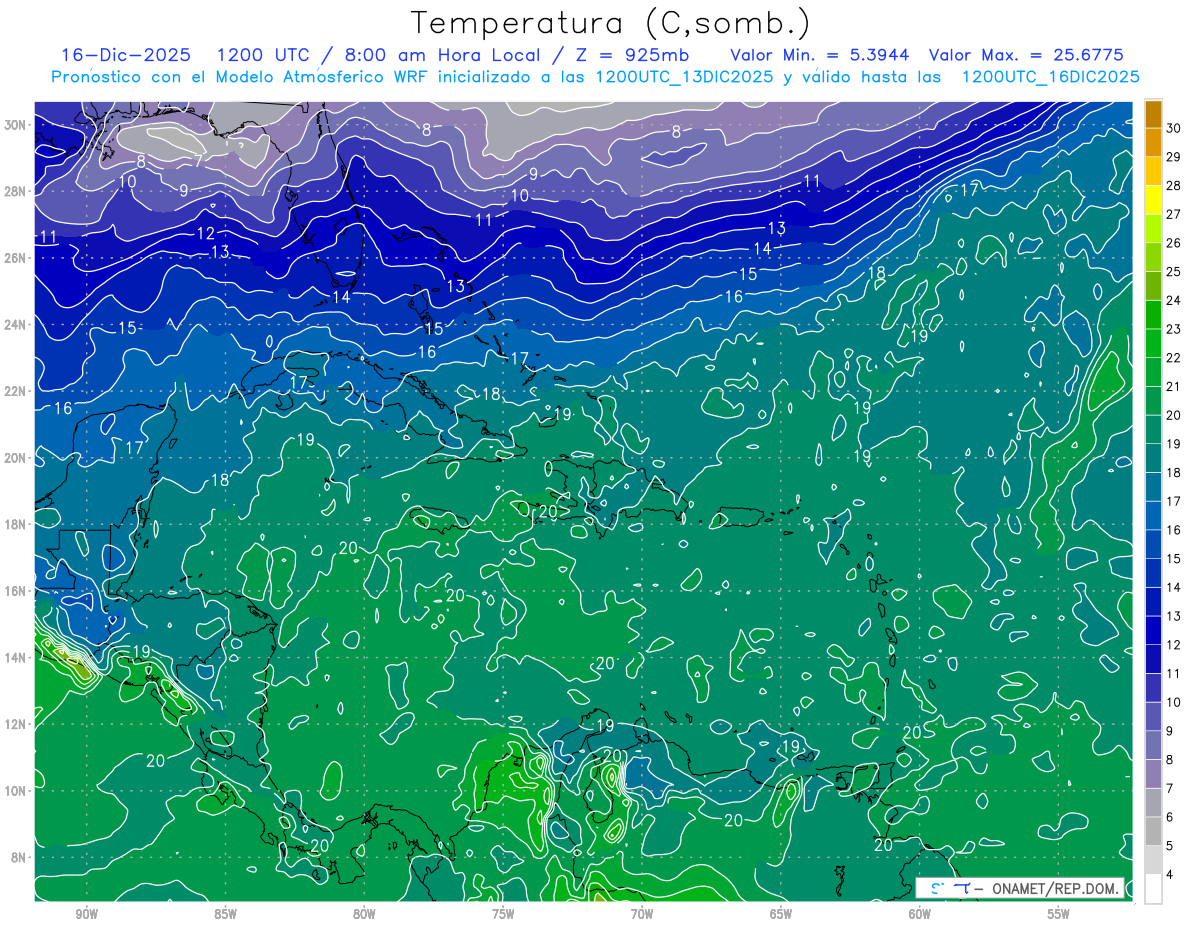Click the title "Temperatura (C,somb.)"

click(x=611, y=23)
